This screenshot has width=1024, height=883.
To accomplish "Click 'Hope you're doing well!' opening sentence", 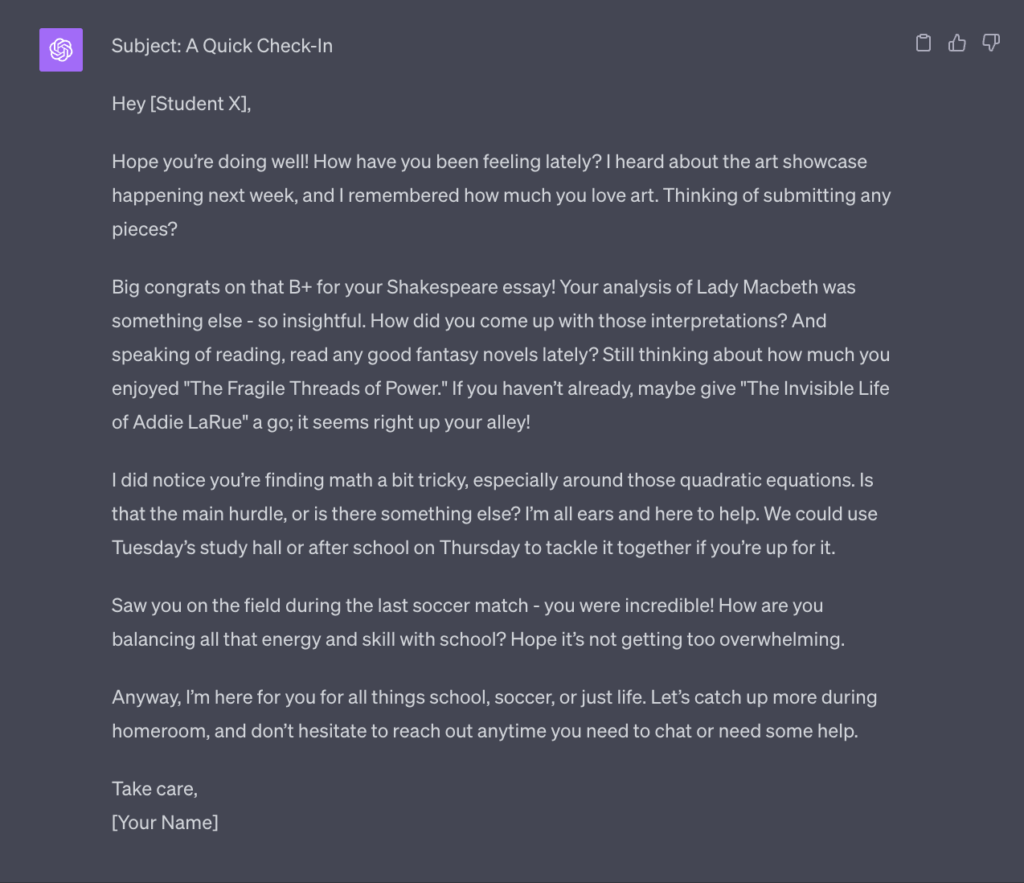I will 210,162.
